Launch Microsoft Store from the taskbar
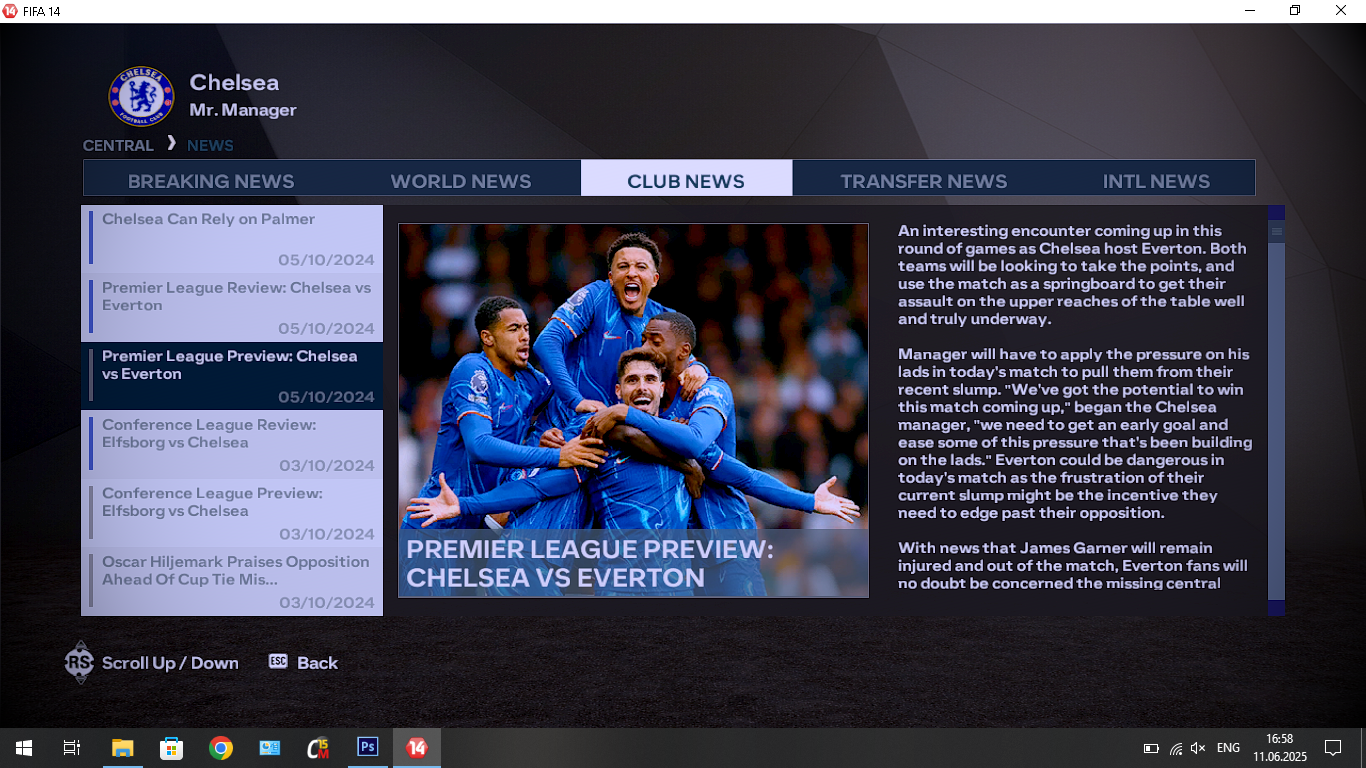 [x=171, y=748]
